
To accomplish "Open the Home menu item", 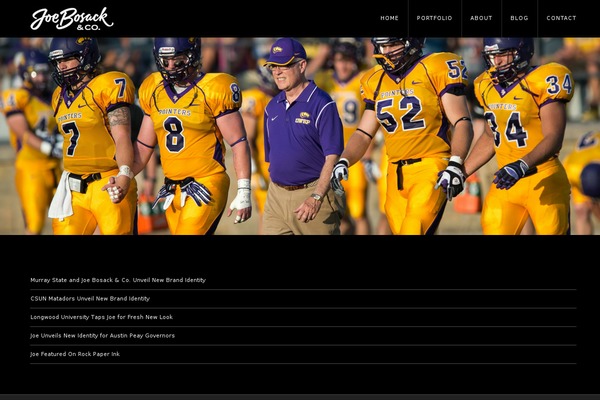I will coord(389,18).
